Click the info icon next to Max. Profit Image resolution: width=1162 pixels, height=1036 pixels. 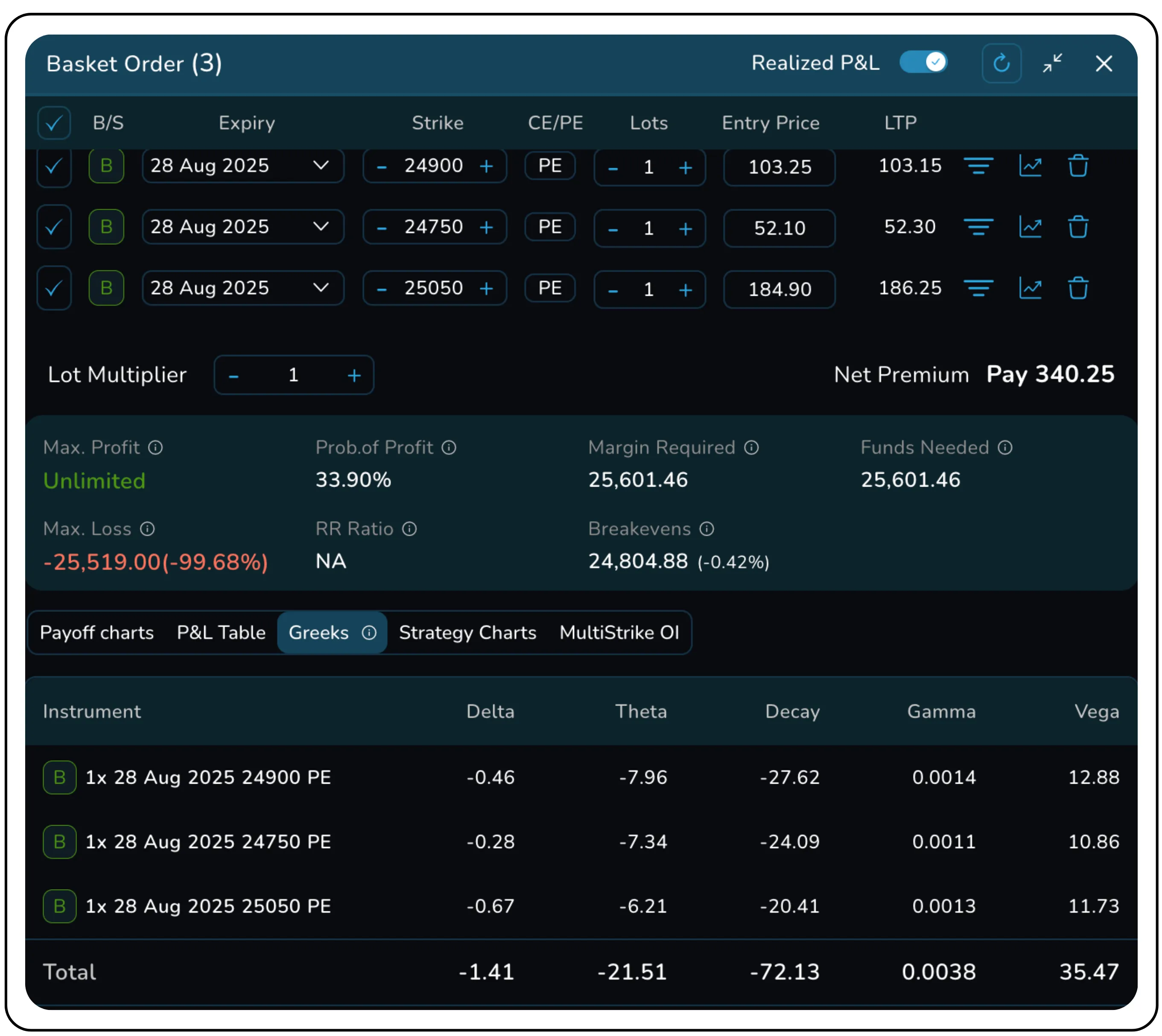[156, 448]
